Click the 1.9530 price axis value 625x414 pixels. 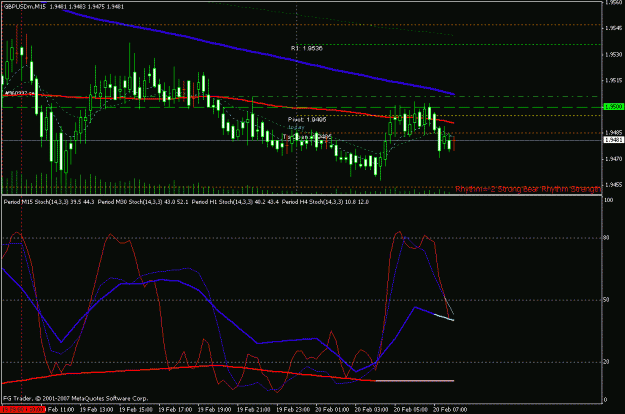coord(613,55)
